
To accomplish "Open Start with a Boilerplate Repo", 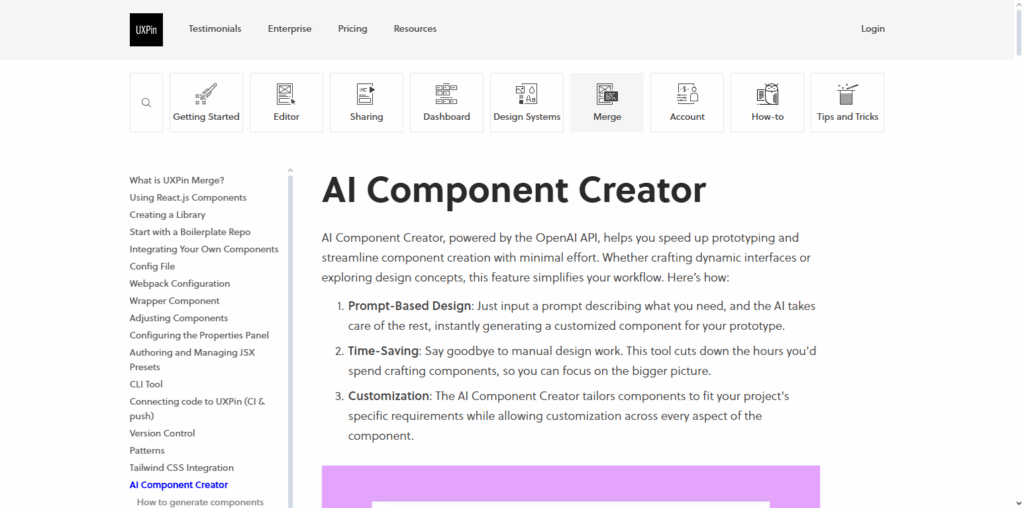I will coord(190,232).
